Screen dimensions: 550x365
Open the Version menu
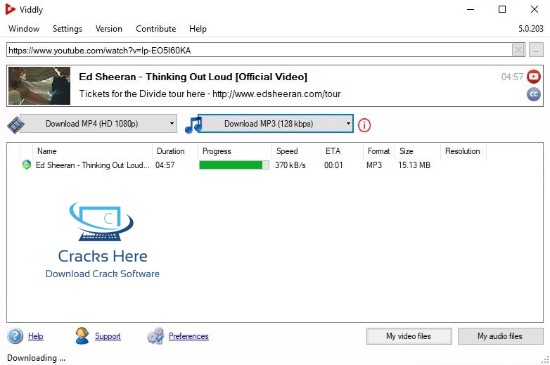click(x=109, y=29)
